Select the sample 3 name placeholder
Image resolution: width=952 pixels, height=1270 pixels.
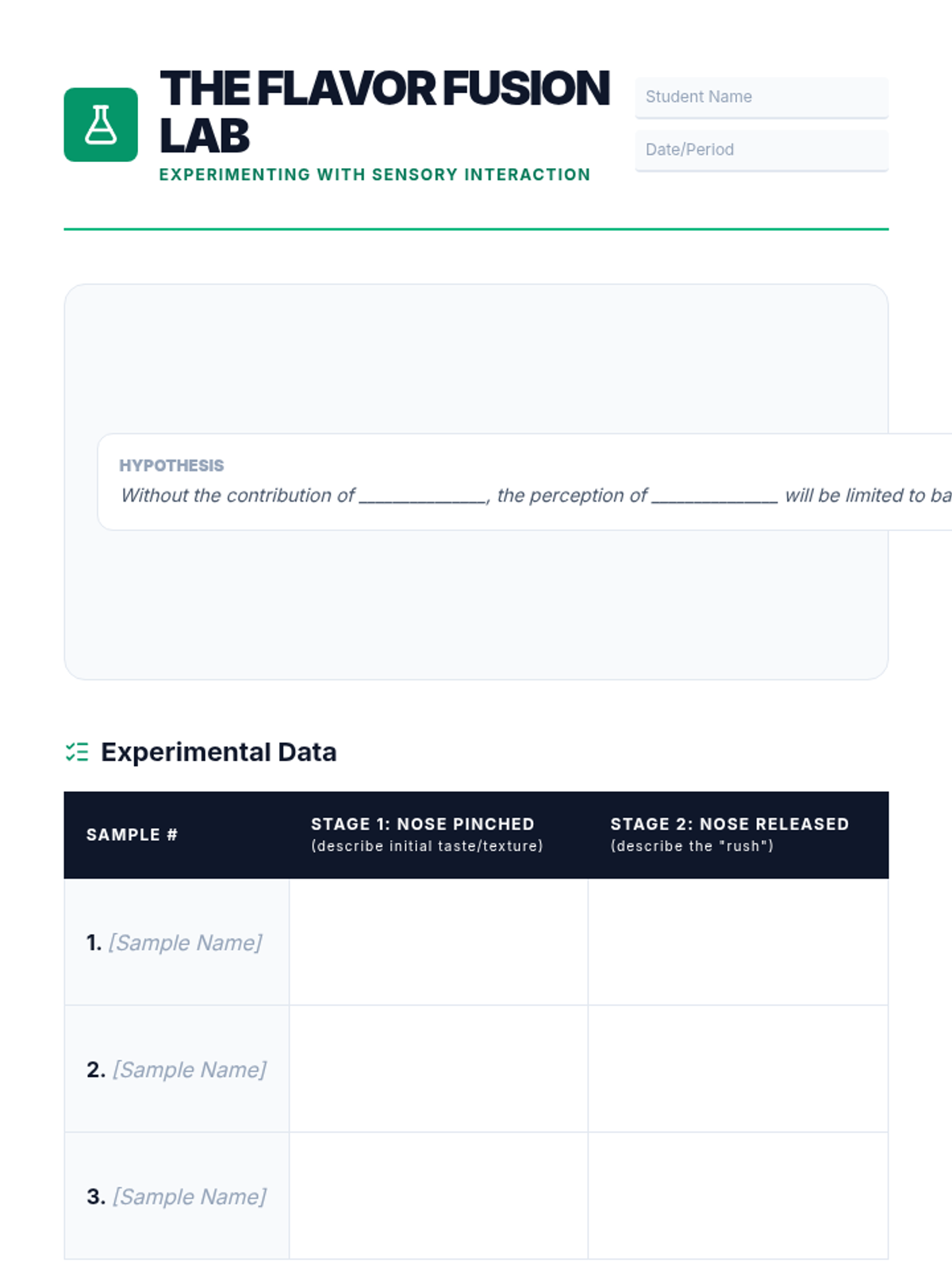point(189,1196)
